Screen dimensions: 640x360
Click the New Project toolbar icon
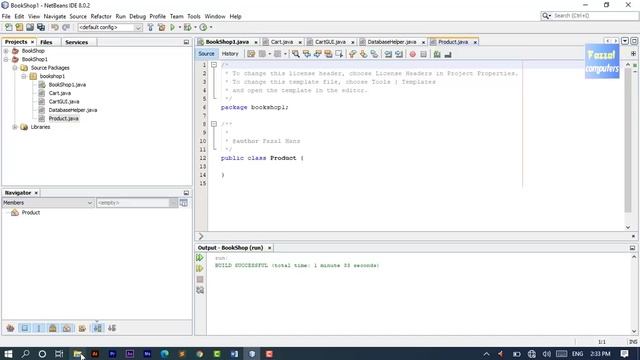click(19, 27)
